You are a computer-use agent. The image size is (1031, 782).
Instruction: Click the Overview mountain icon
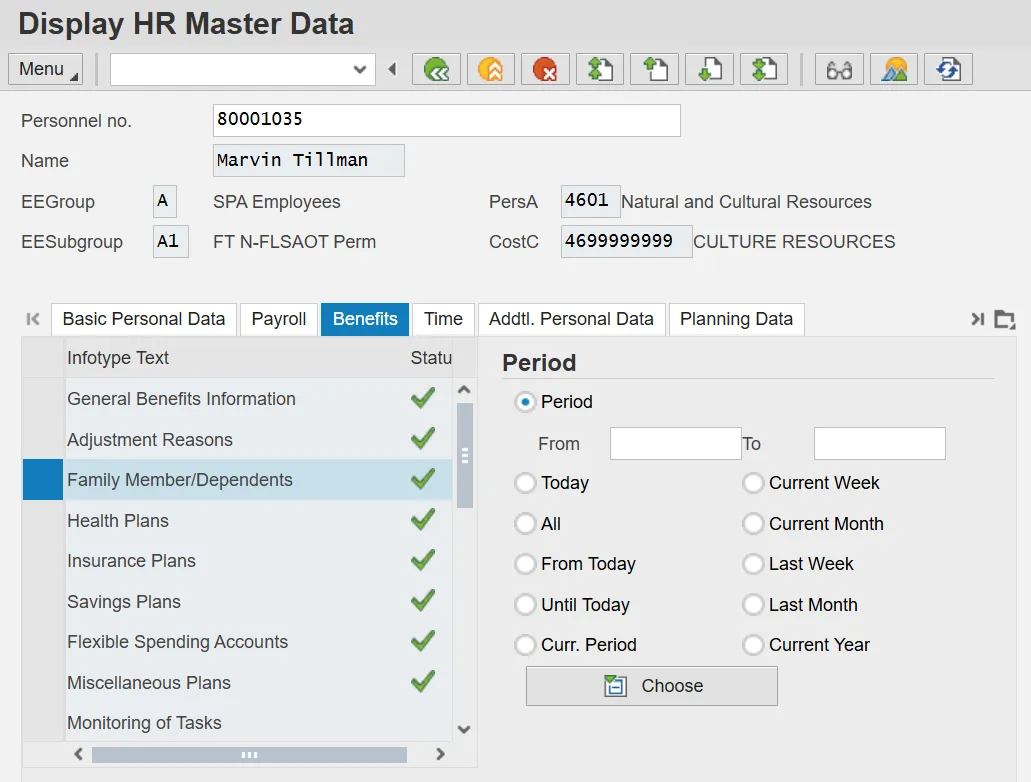coord(894,69)
